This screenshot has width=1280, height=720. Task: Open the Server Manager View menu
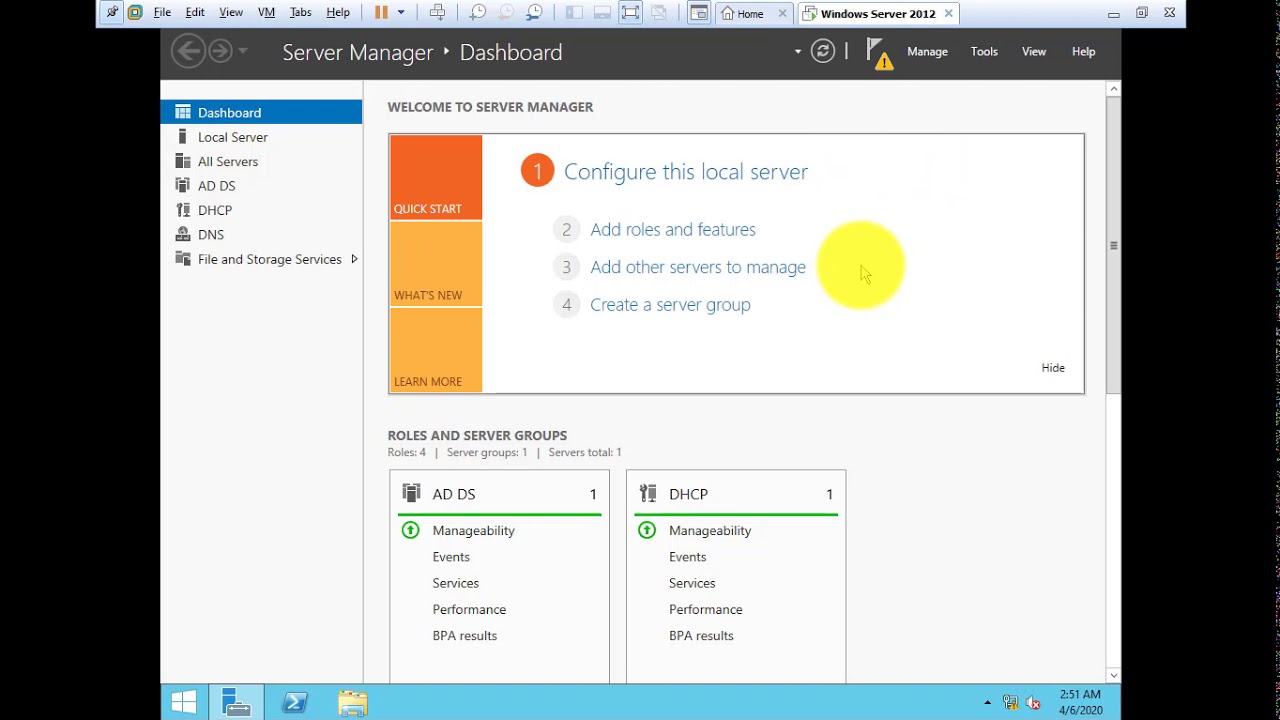[x=1034, y=52]
